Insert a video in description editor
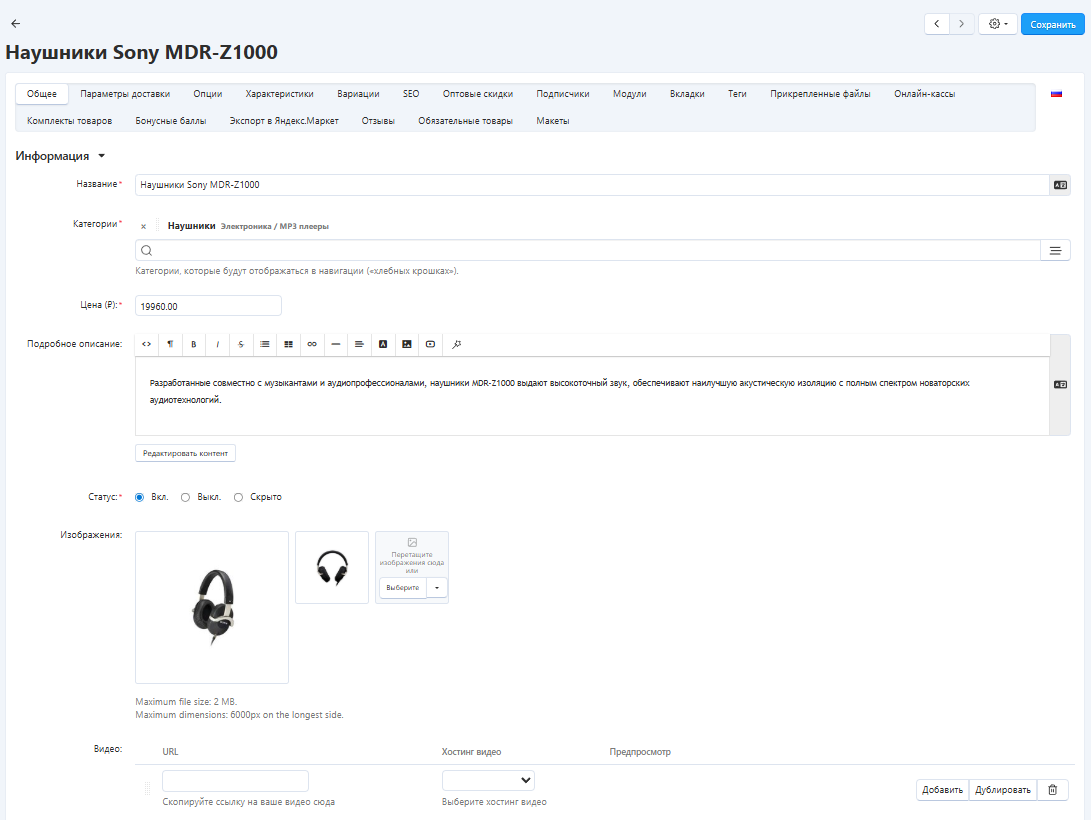Viewport: 1091px width, 820px height. (x=430, y=344)
